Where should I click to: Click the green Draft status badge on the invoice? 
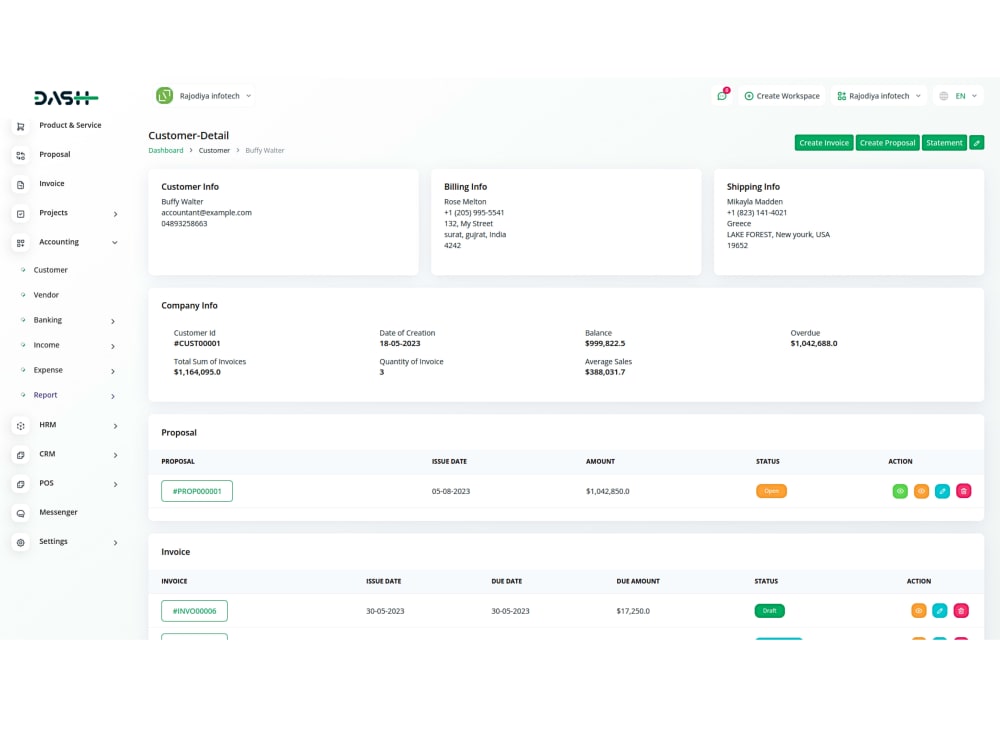tap(769, 610)
